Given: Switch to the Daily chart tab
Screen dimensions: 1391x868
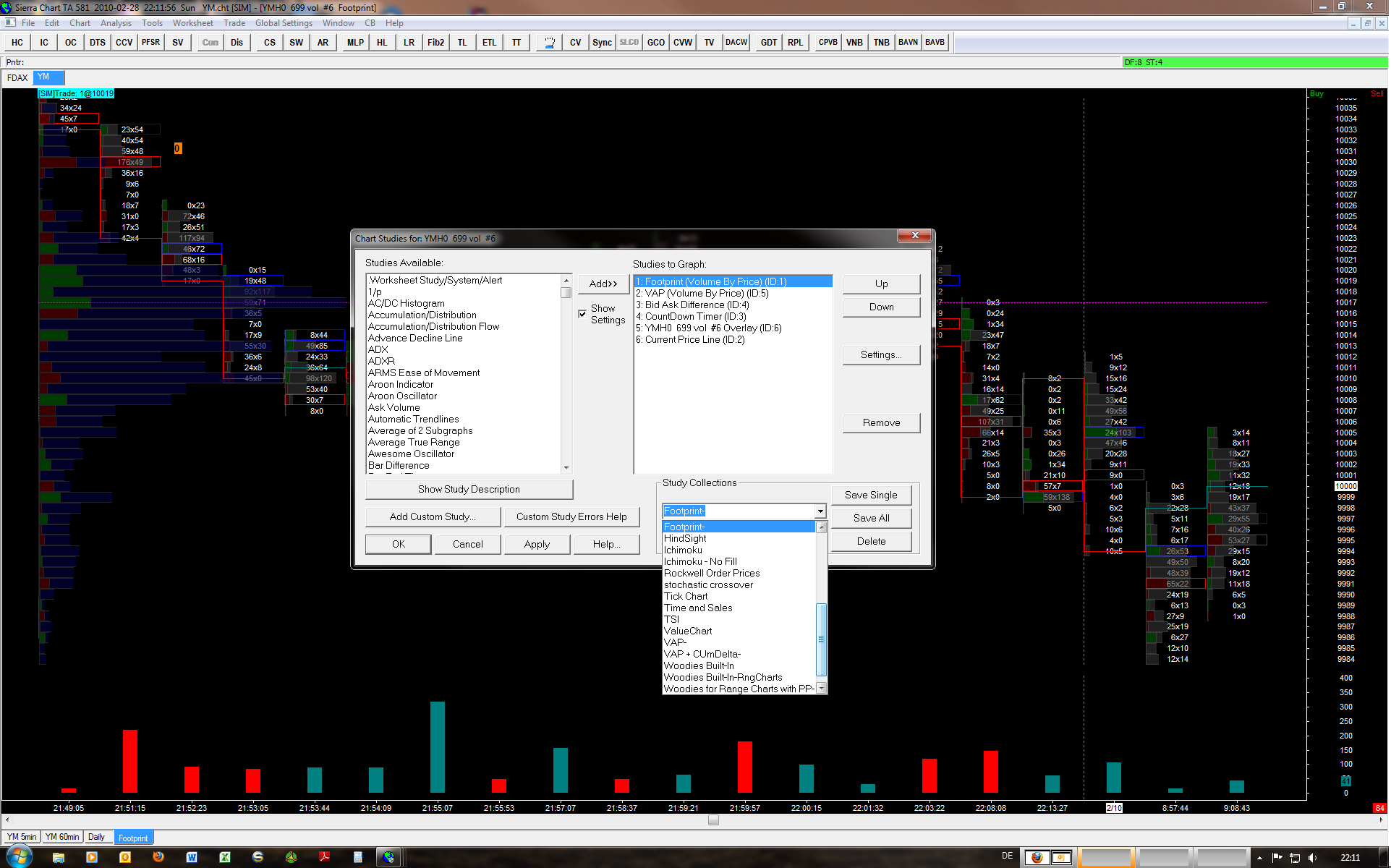Looking at the screenshot, I should tap(96, 838).
